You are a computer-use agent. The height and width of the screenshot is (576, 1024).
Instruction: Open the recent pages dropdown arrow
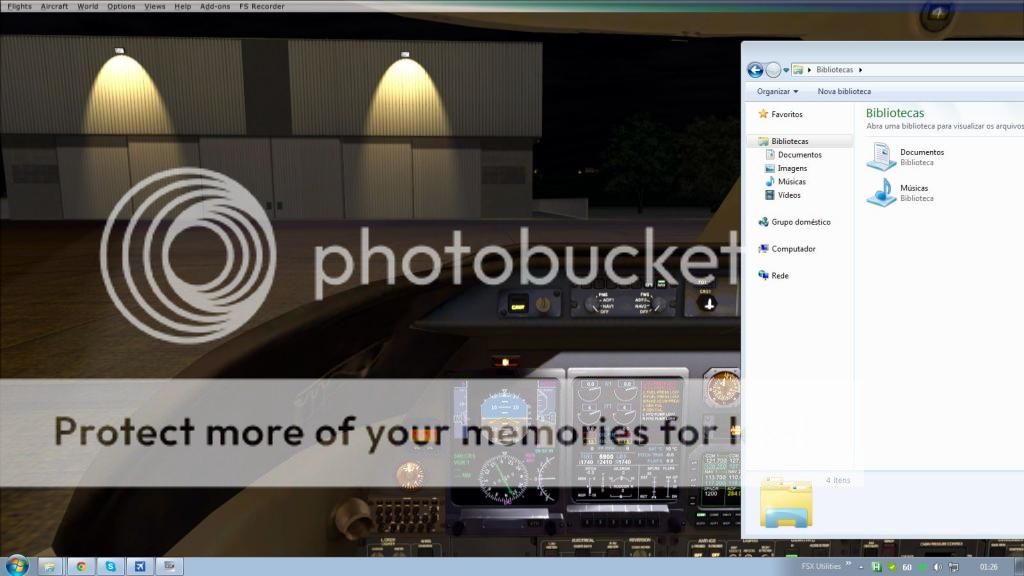(x=786, y=70)
